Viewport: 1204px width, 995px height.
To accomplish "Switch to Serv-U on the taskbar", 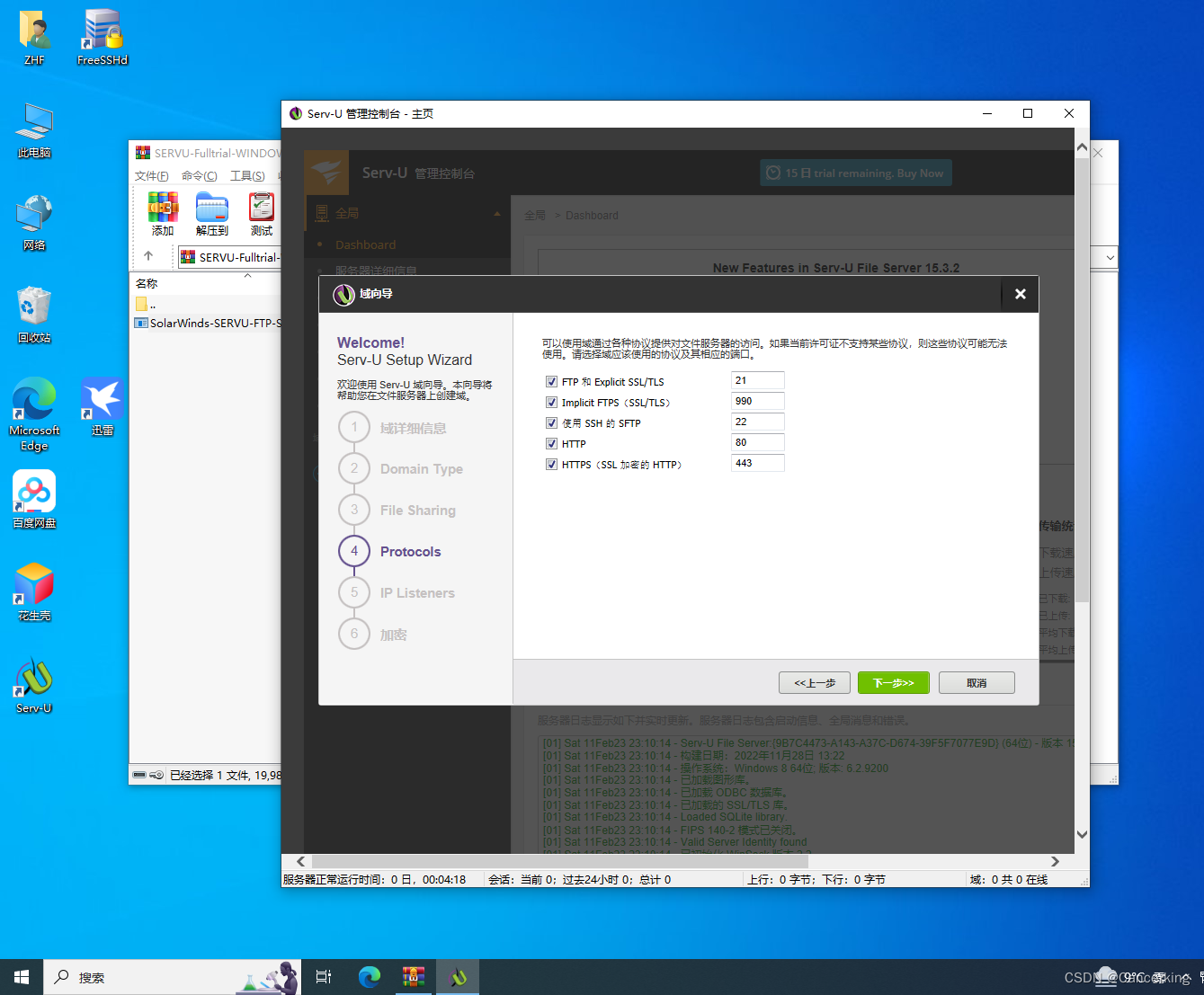I will (x=459, y=977).
